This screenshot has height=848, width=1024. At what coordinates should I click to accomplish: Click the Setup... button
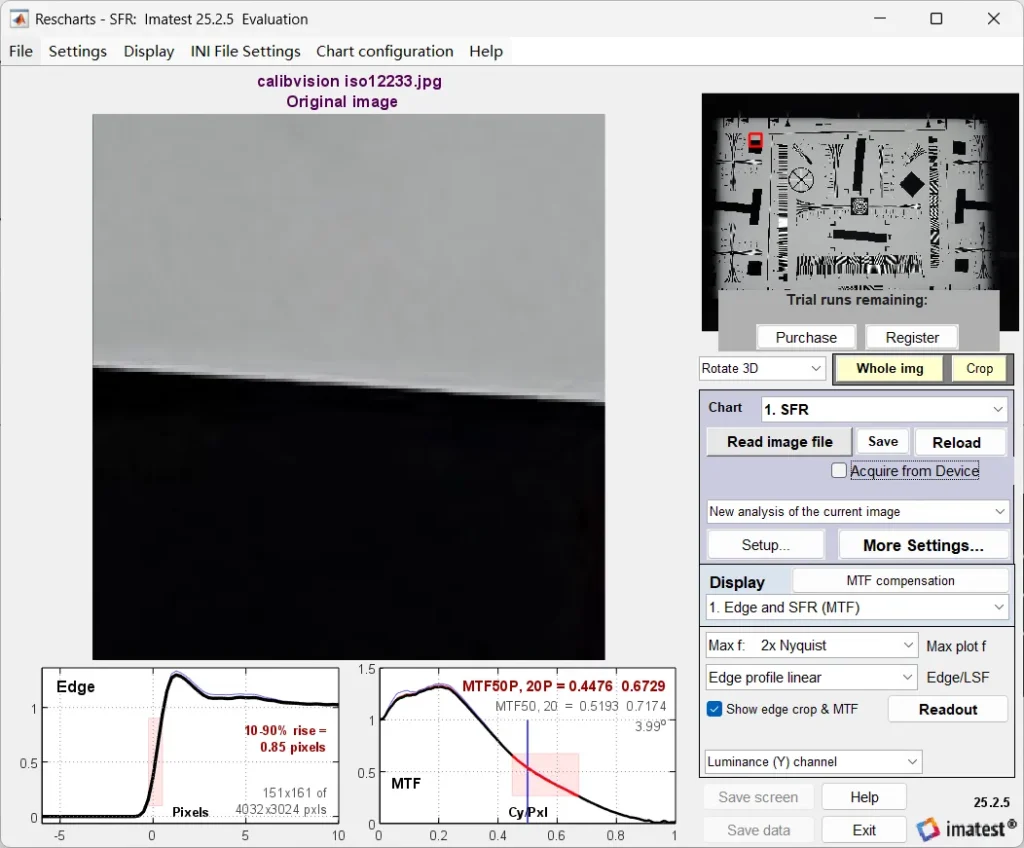click(x=765, y=545)
